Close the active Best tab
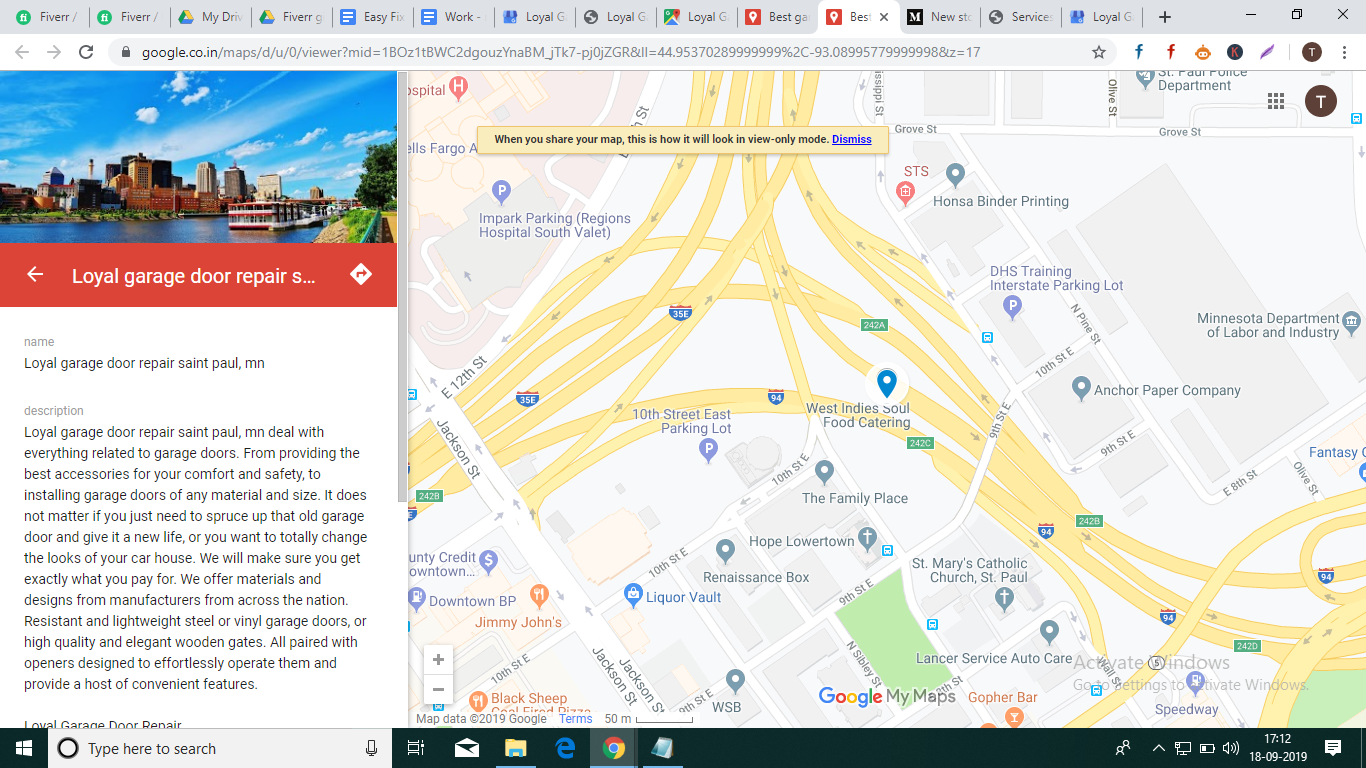This screenshot has width=1366, height=768. 883,17
